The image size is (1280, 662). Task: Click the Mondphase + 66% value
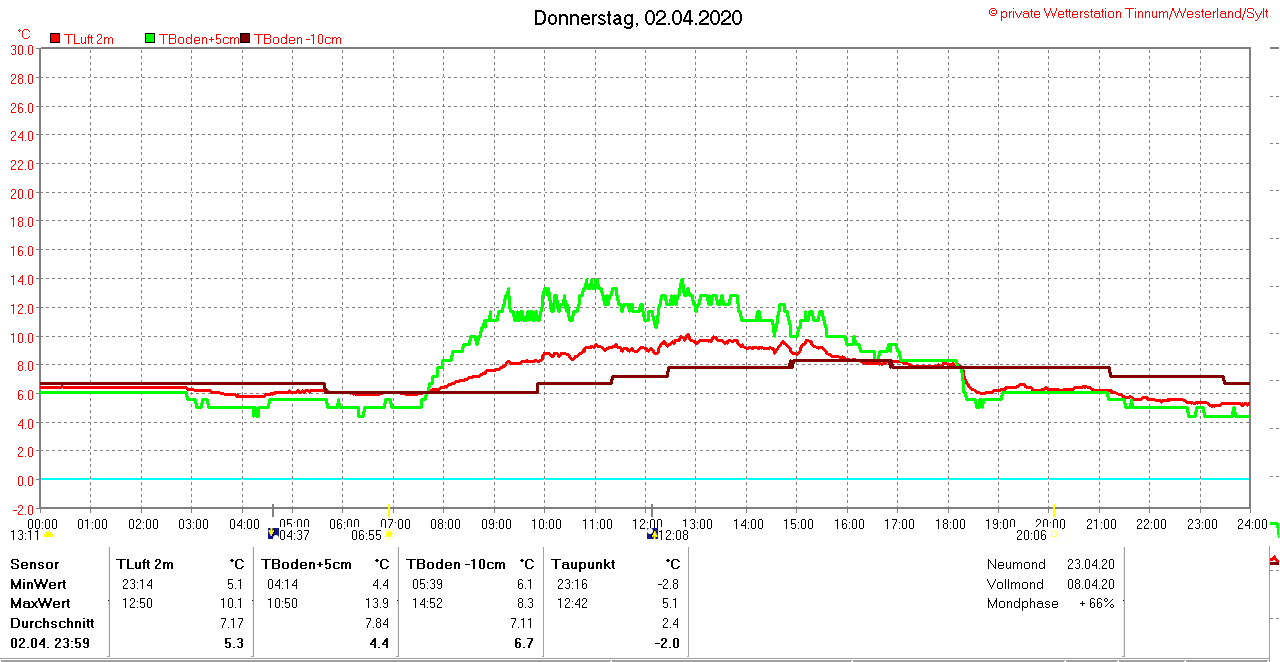(x=1096, y=603)
